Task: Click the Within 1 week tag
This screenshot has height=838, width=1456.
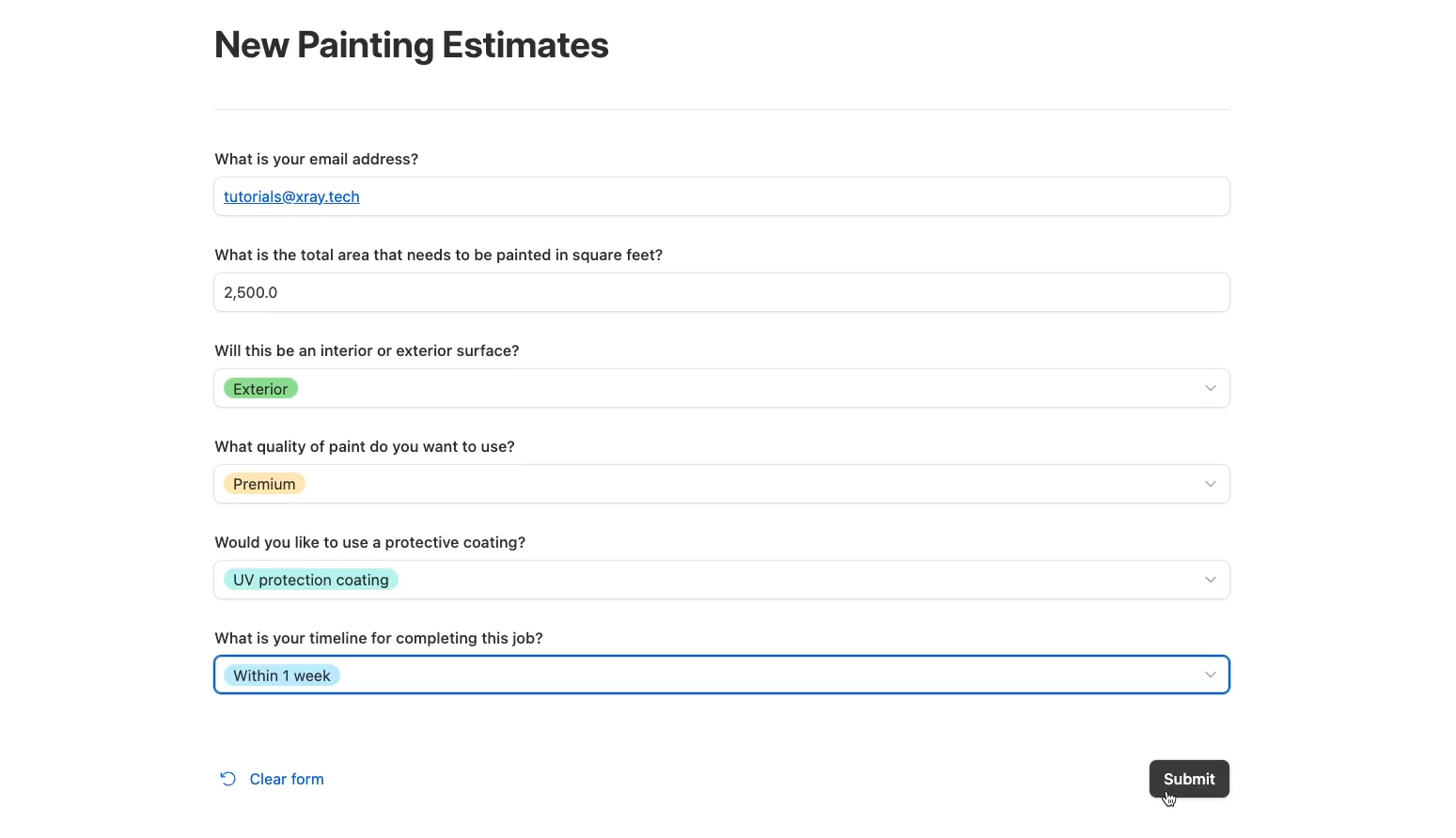Action: (x=282, y=675)
